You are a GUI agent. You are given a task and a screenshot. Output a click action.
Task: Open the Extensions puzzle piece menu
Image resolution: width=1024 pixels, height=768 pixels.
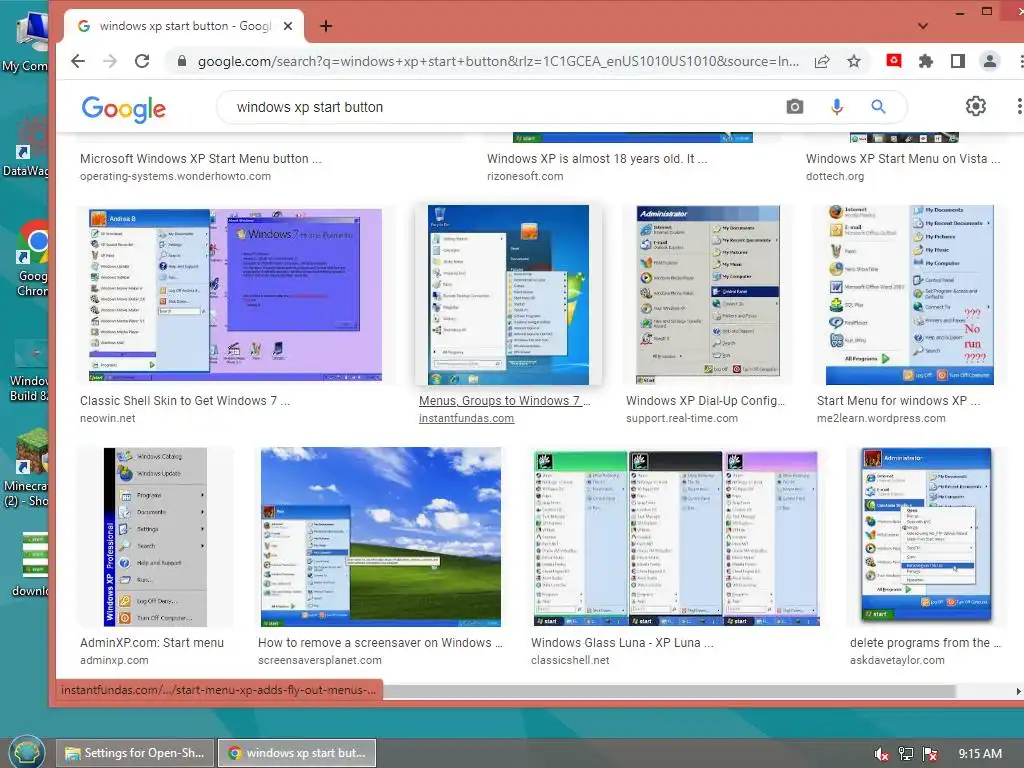tap(925, 61)
